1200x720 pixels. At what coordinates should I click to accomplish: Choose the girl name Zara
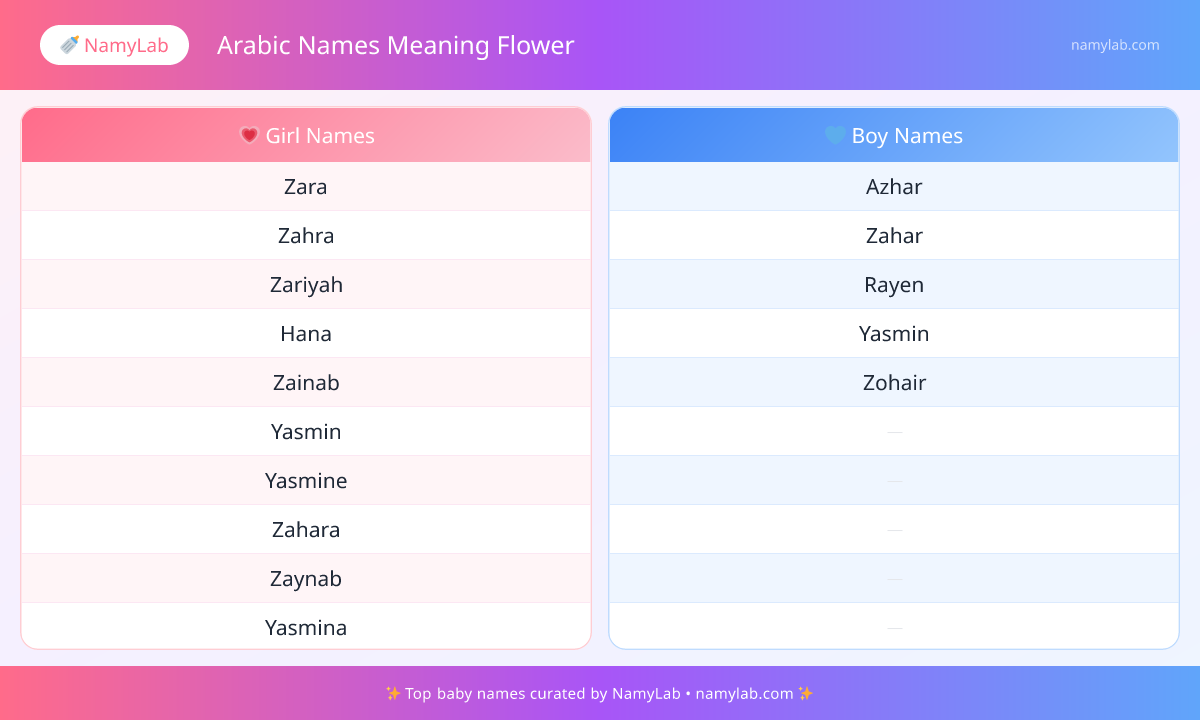point(306,187)
